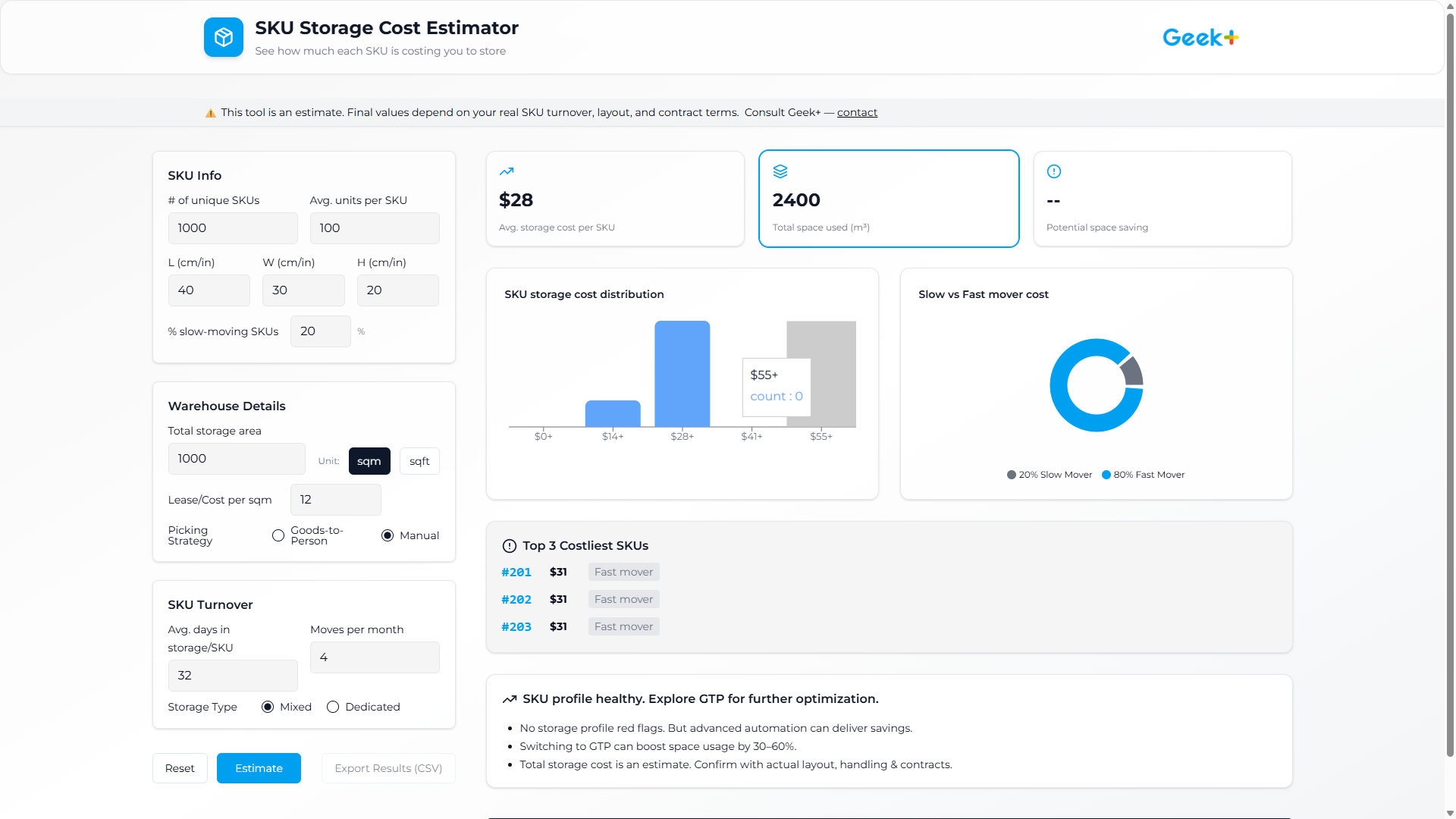Click the alert icon beside Top 3 Costliest SKUs

point(507,544)
